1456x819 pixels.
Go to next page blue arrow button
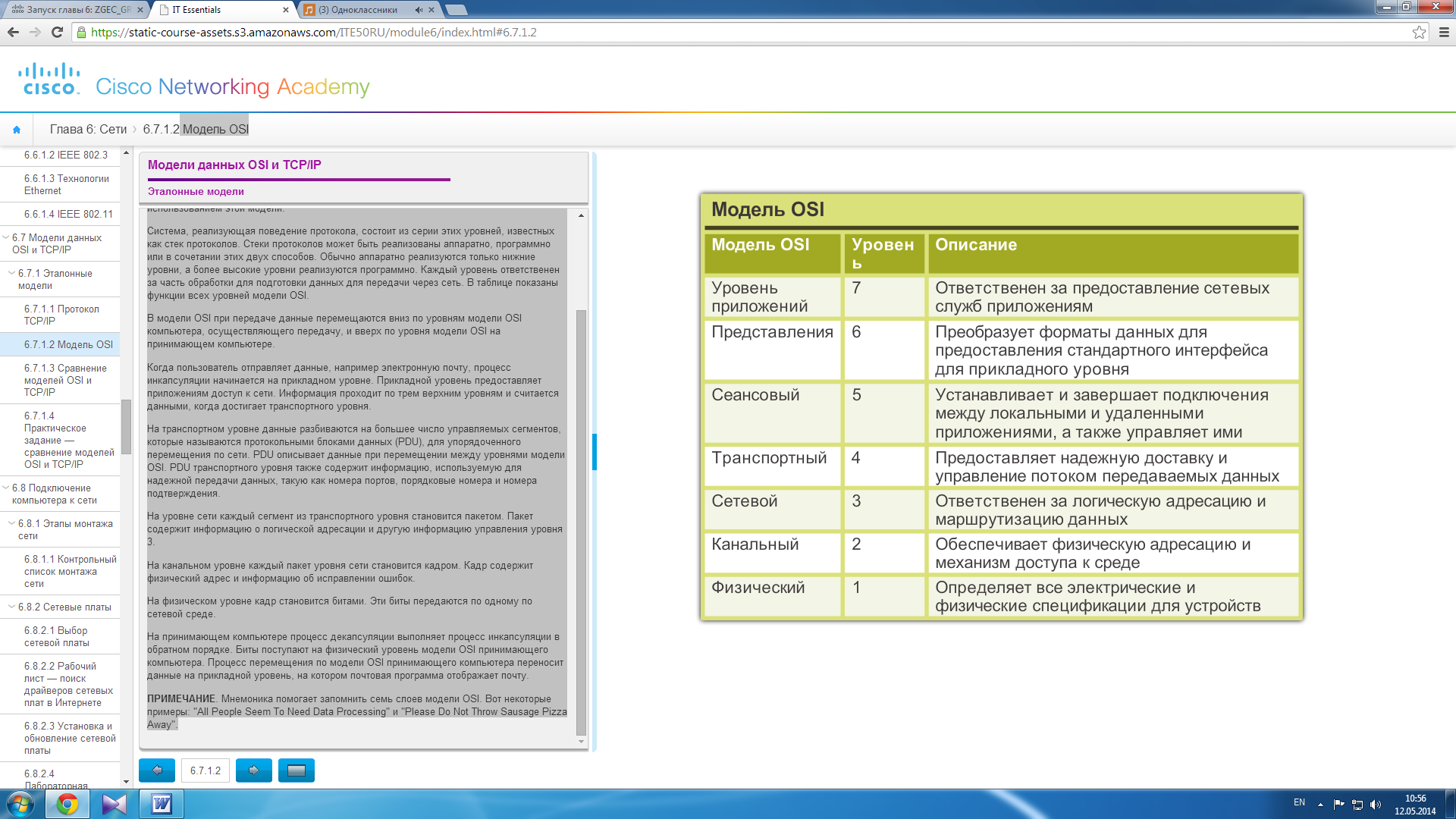click(x=254, y=770)
